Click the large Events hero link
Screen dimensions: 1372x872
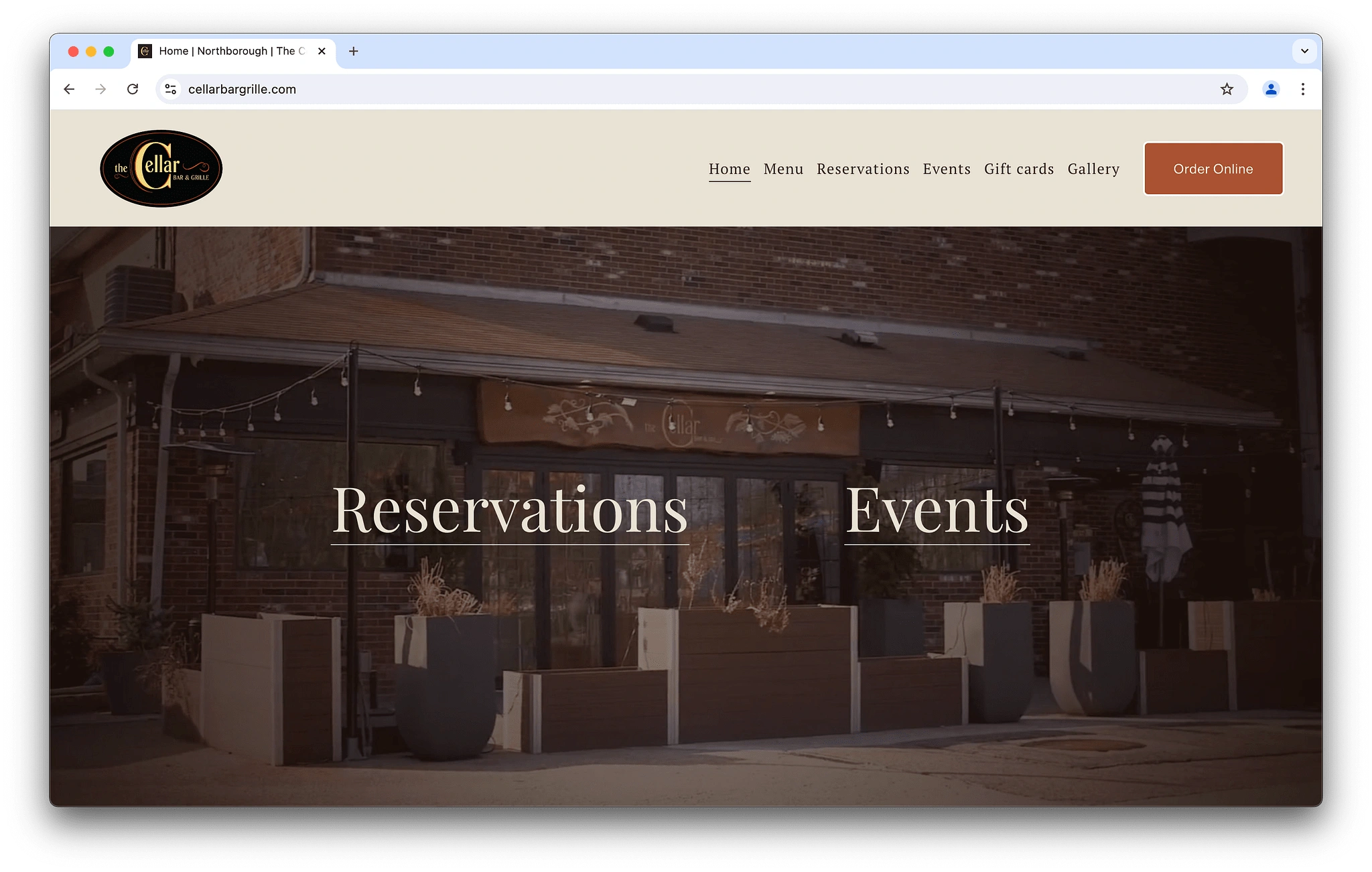[x=937, y=509]
